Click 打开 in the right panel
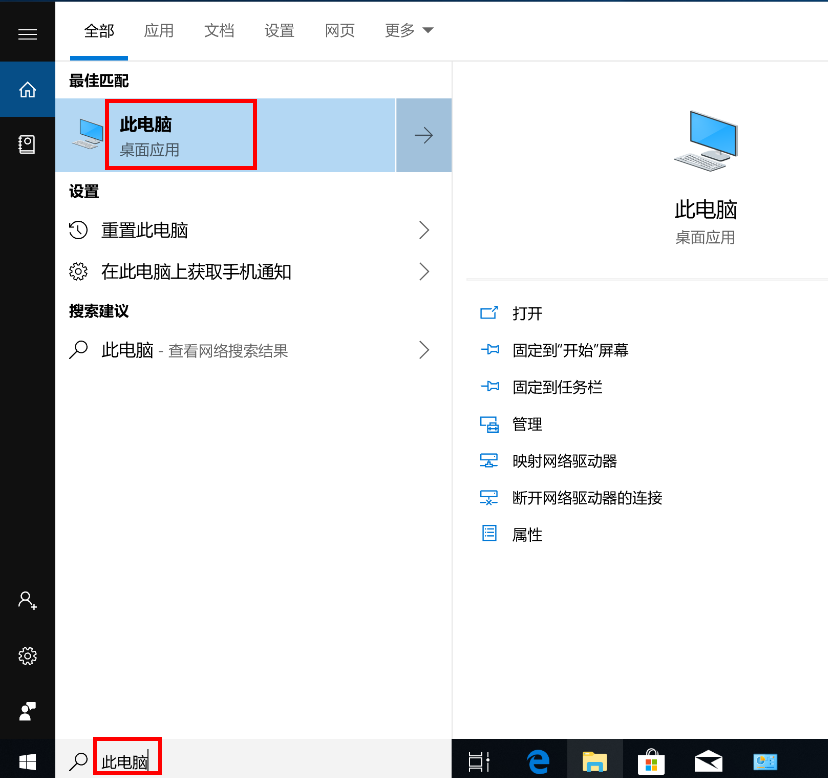 tap(527, 313)
